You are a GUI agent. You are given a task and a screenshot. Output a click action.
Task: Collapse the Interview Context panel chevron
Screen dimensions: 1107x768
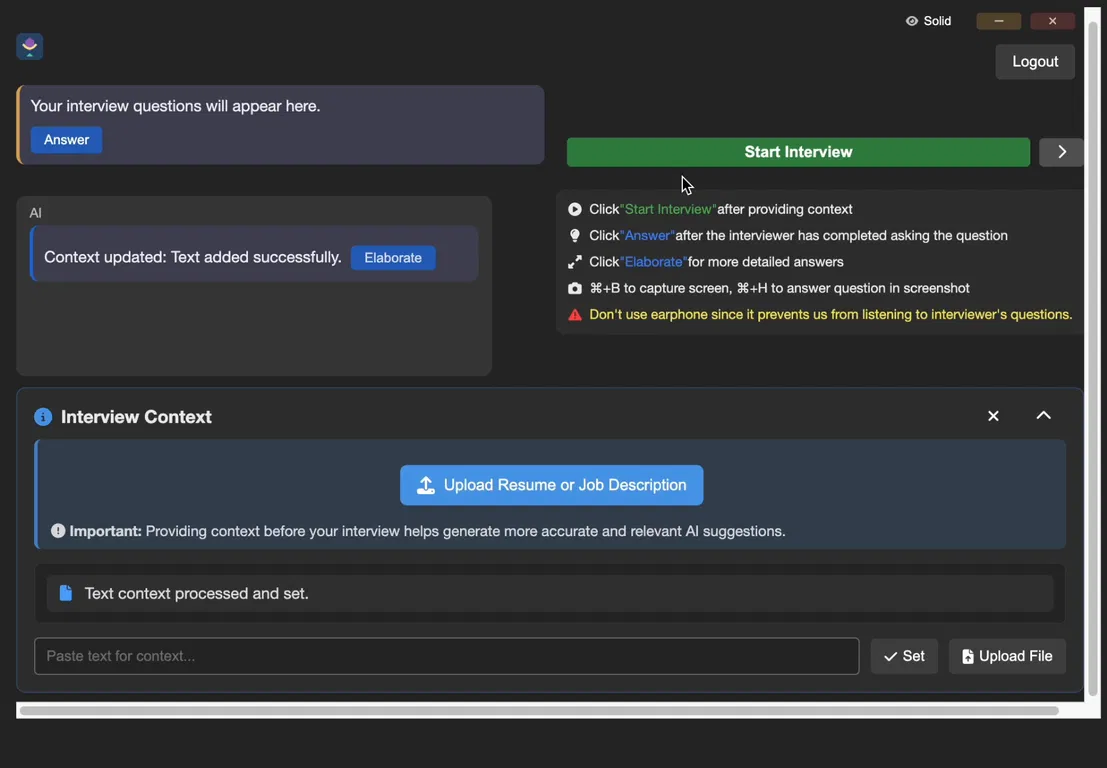1043,415
